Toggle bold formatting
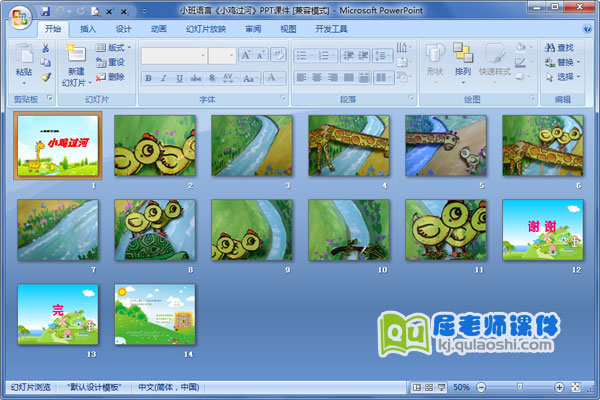Viewport: 600px width, 400px height. tap(148, 78)
